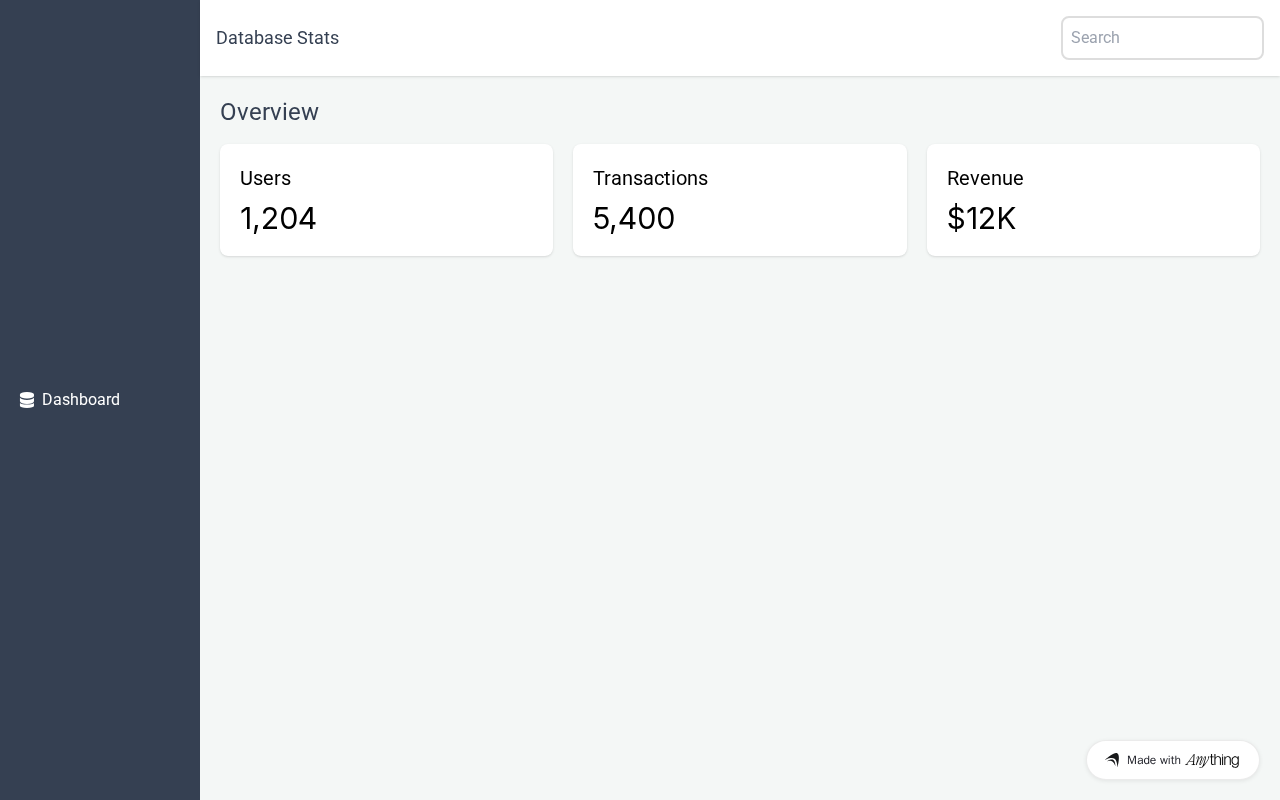This screenshot has width=1280, height=800.
Task: Click the empty sidebar area above Dashboard
Action: pyautogui.click(x=100, y=200)
